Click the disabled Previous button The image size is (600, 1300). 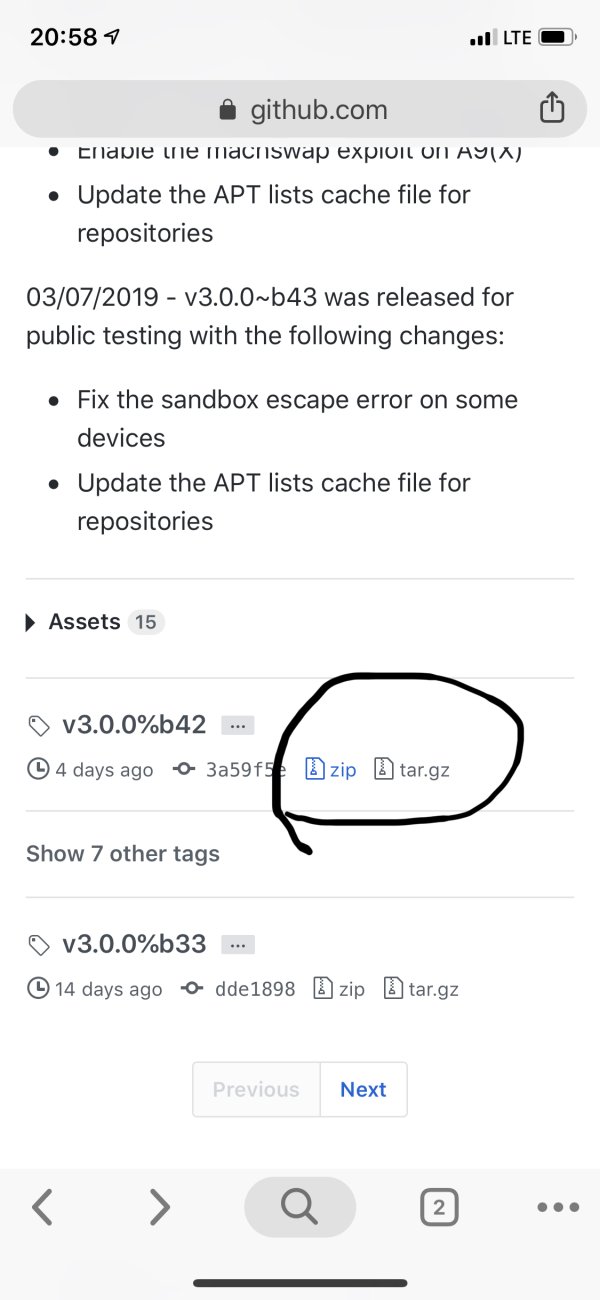pyautogui.click(x=256, y=1089)
